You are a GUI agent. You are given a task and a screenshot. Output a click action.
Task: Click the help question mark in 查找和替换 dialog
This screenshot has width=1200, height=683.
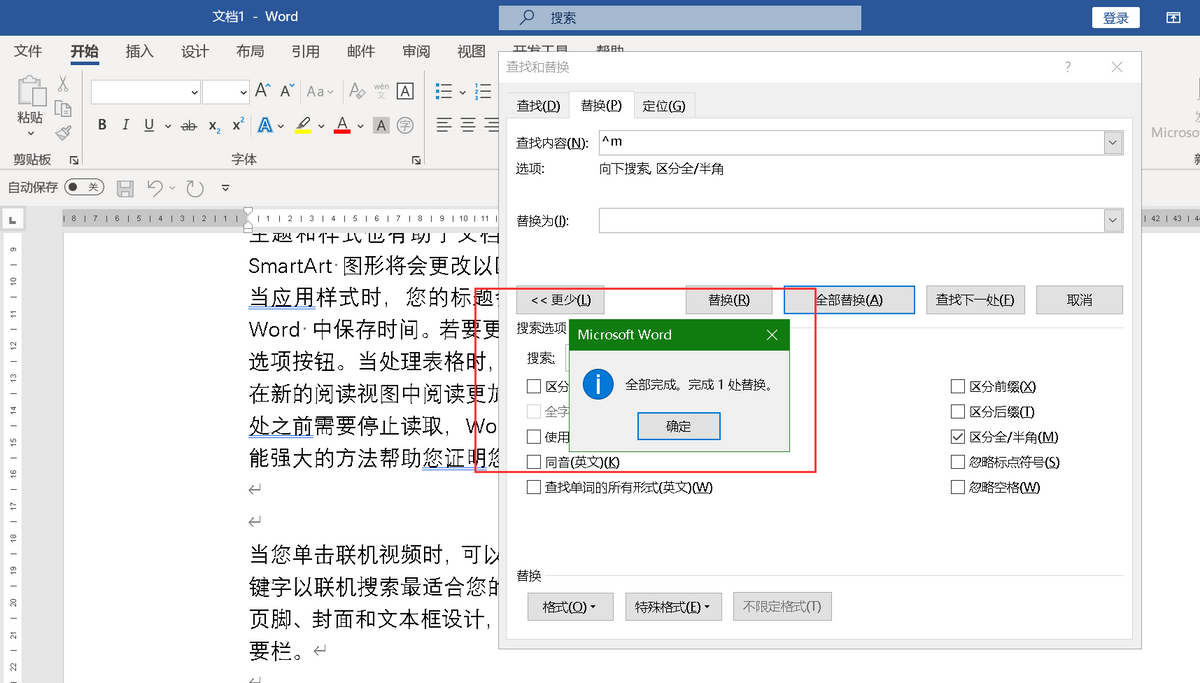(1068, 67)
